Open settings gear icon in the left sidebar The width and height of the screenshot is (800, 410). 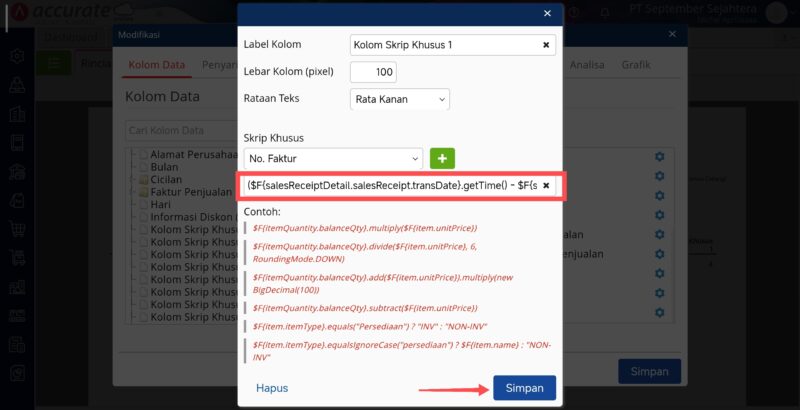(x=17, y=56)
